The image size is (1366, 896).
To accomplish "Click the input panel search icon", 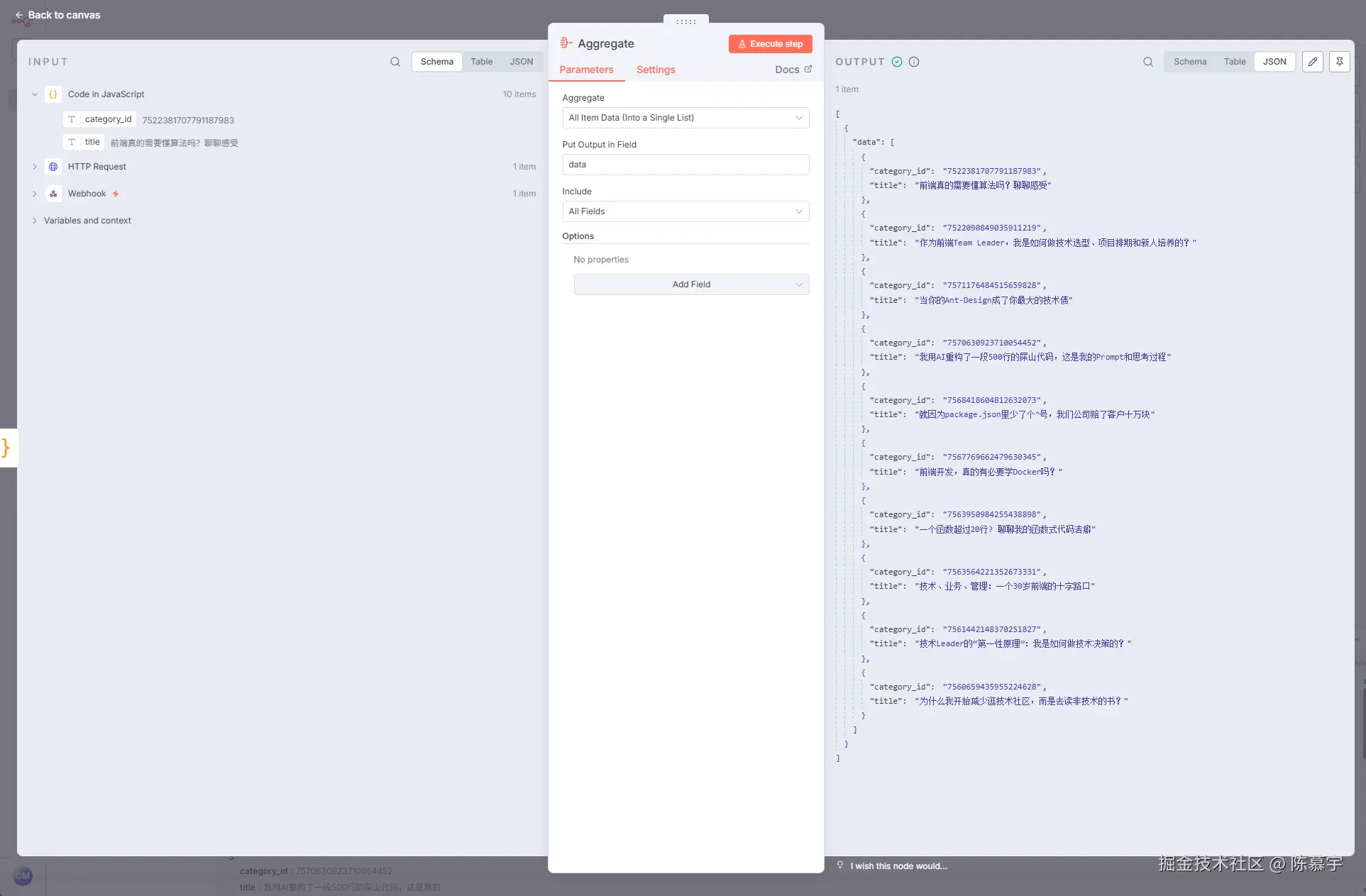I will (x=395, y=62).
